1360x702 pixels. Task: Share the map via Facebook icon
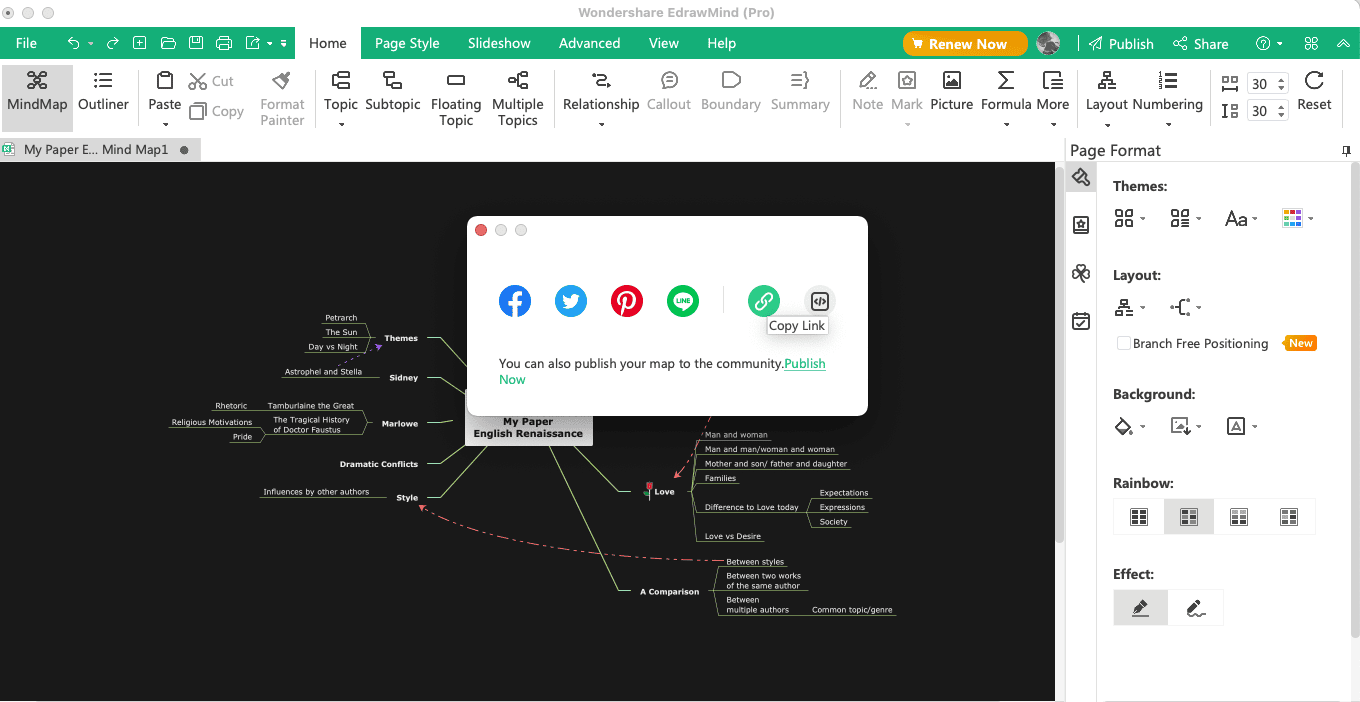[515, 301]
